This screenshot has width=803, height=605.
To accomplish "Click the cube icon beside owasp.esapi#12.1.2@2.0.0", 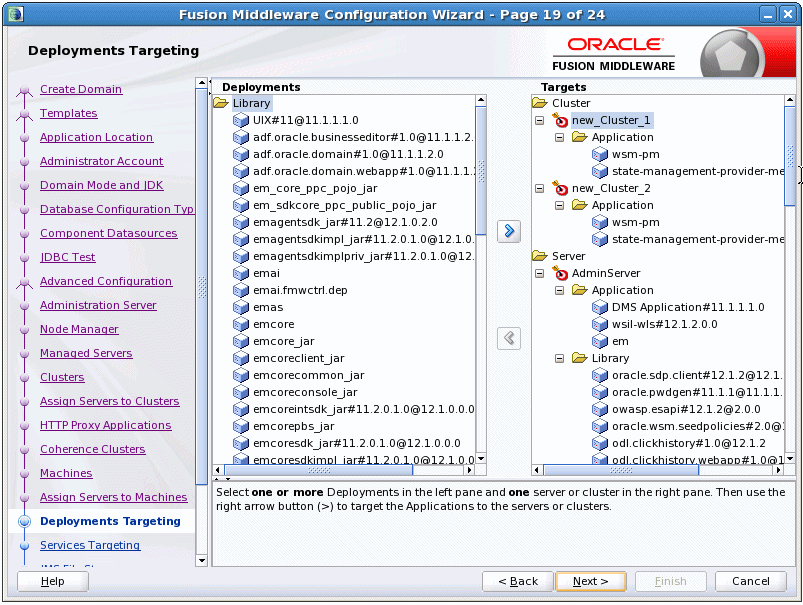I will coord(600,409).
